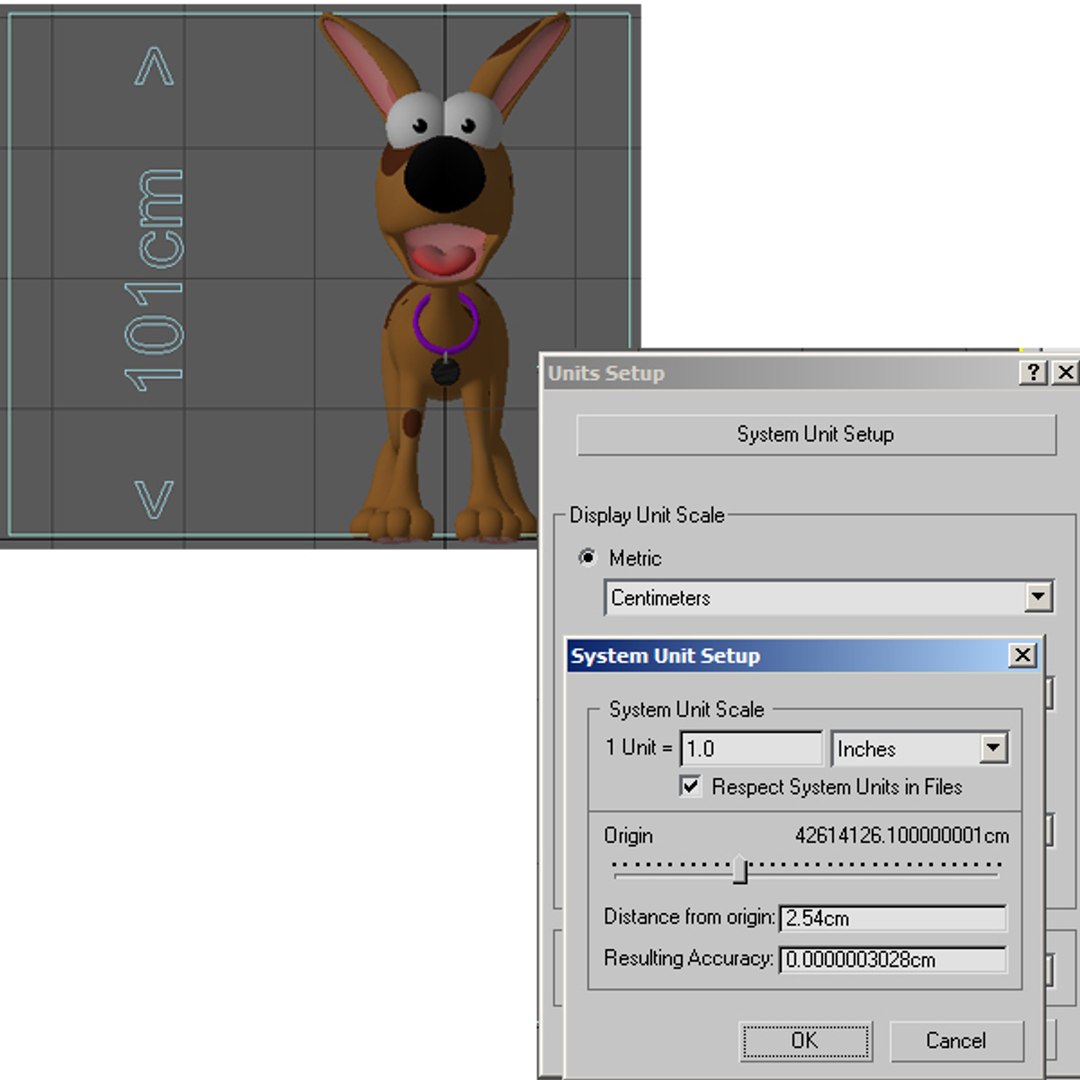Click Cancel in System Unit Setup
This screenshot has height=1080, width=1080.
(956, 1041)
